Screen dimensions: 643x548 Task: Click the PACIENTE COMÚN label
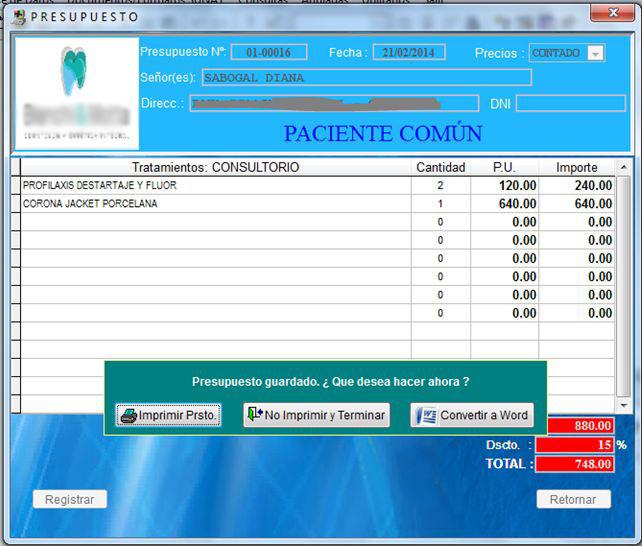click(x=383, y=133)
